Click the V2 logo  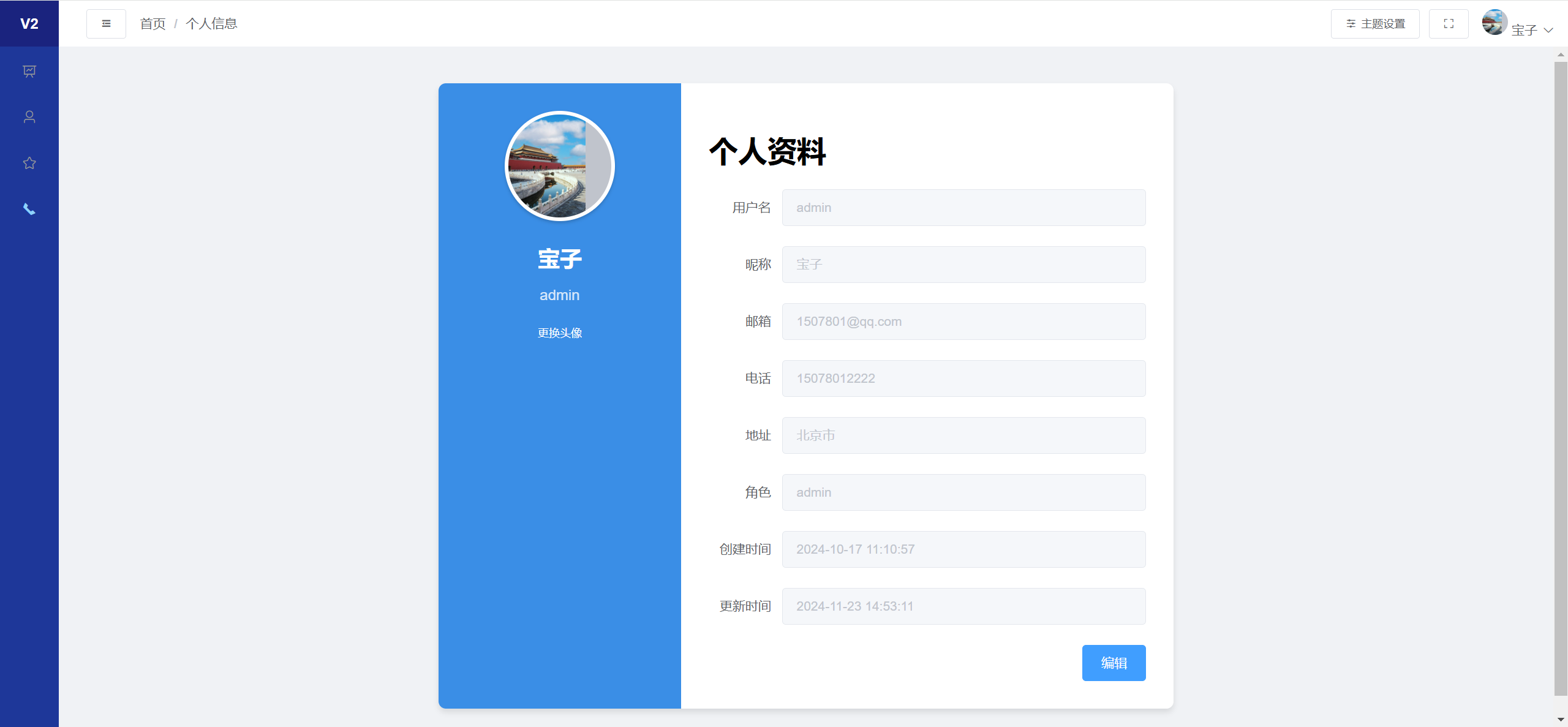point(29,23)
